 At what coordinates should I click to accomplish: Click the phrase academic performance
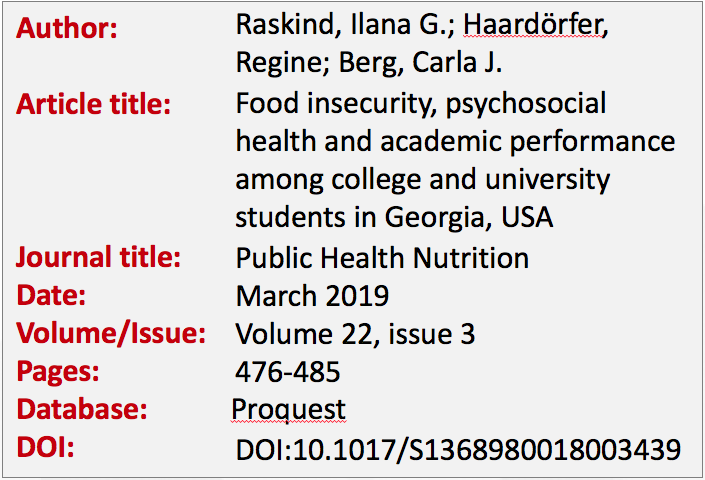528,142
